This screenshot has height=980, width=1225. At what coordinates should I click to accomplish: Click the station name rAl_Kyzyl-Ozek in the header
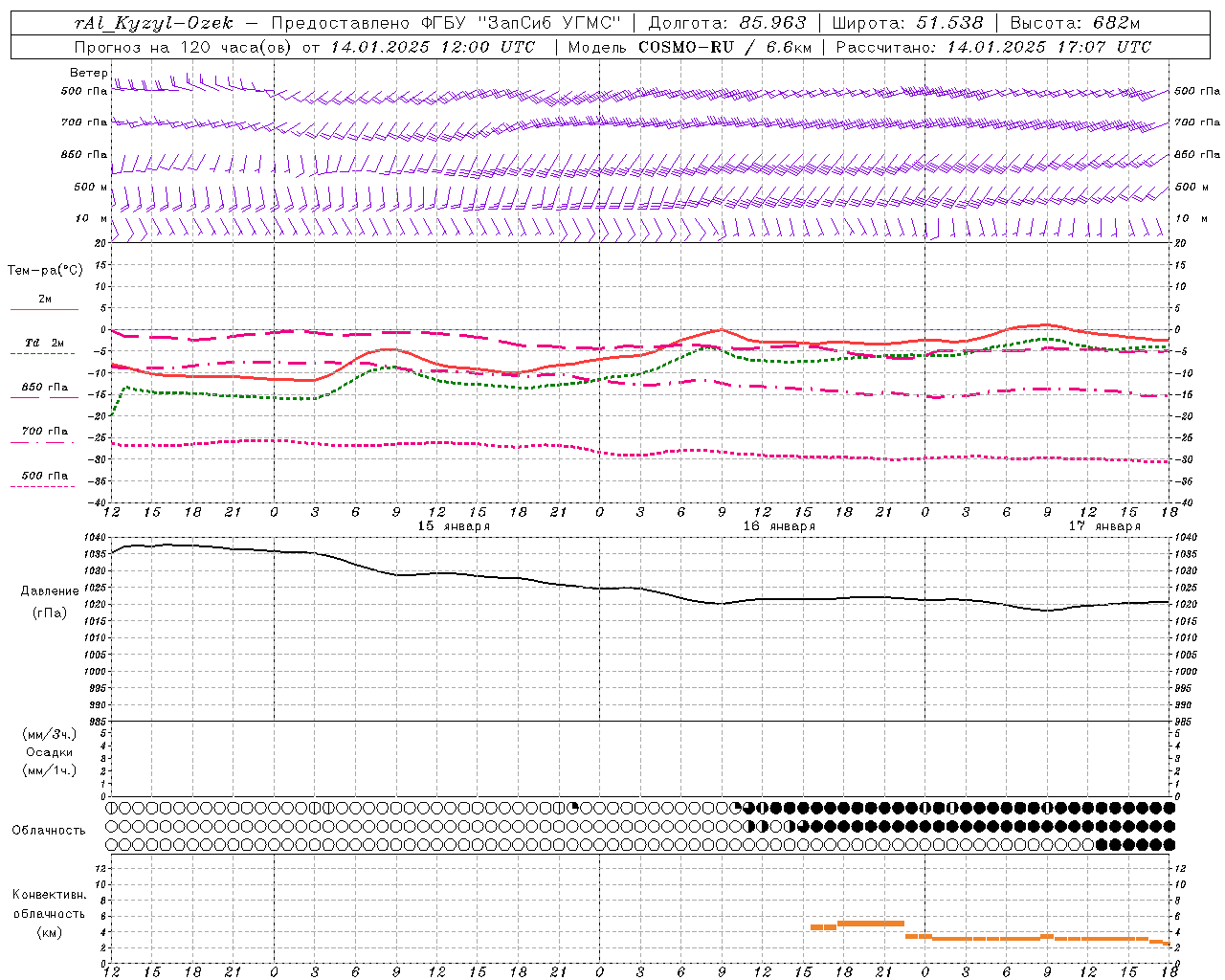point(153,23)
